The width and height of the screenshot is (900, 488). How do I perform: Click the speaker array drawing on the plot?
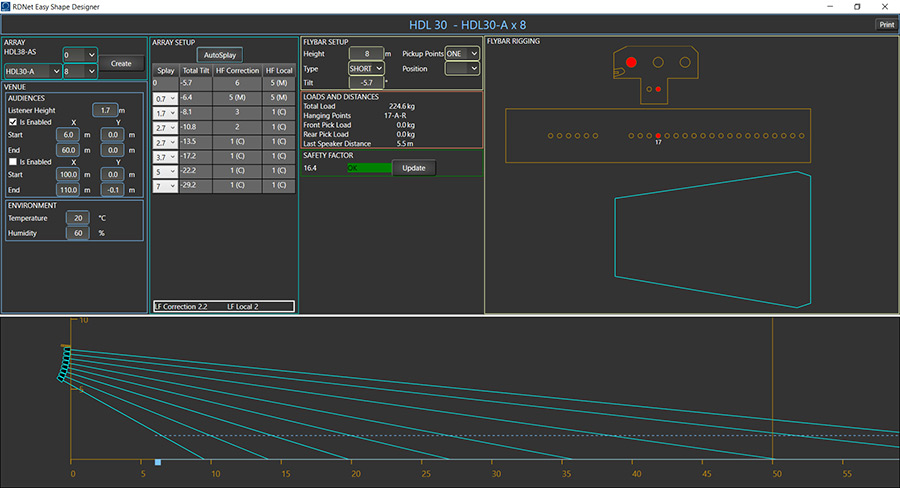pyautogui.click(x=65, y=363)
